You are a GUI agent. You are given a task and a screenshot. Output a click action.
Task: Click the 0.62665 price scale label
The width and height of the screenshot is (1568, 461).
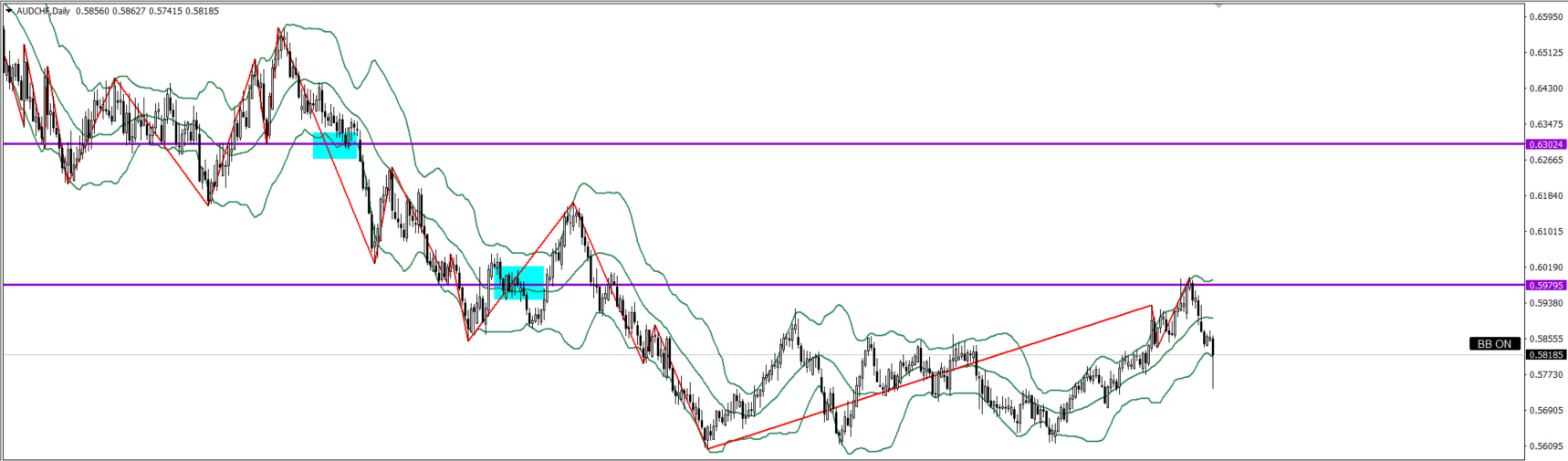tap(1546, 161)
